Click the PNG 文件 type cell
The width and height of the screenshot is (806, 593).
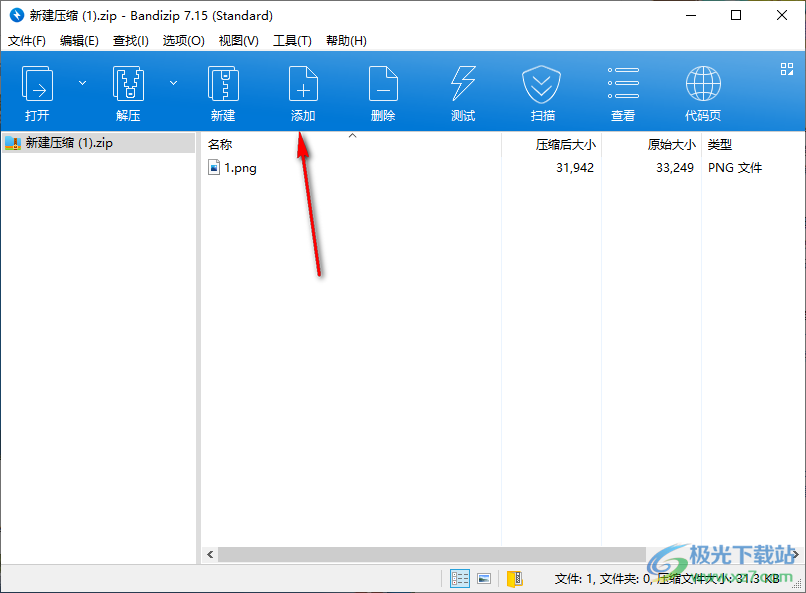point(735,168)
